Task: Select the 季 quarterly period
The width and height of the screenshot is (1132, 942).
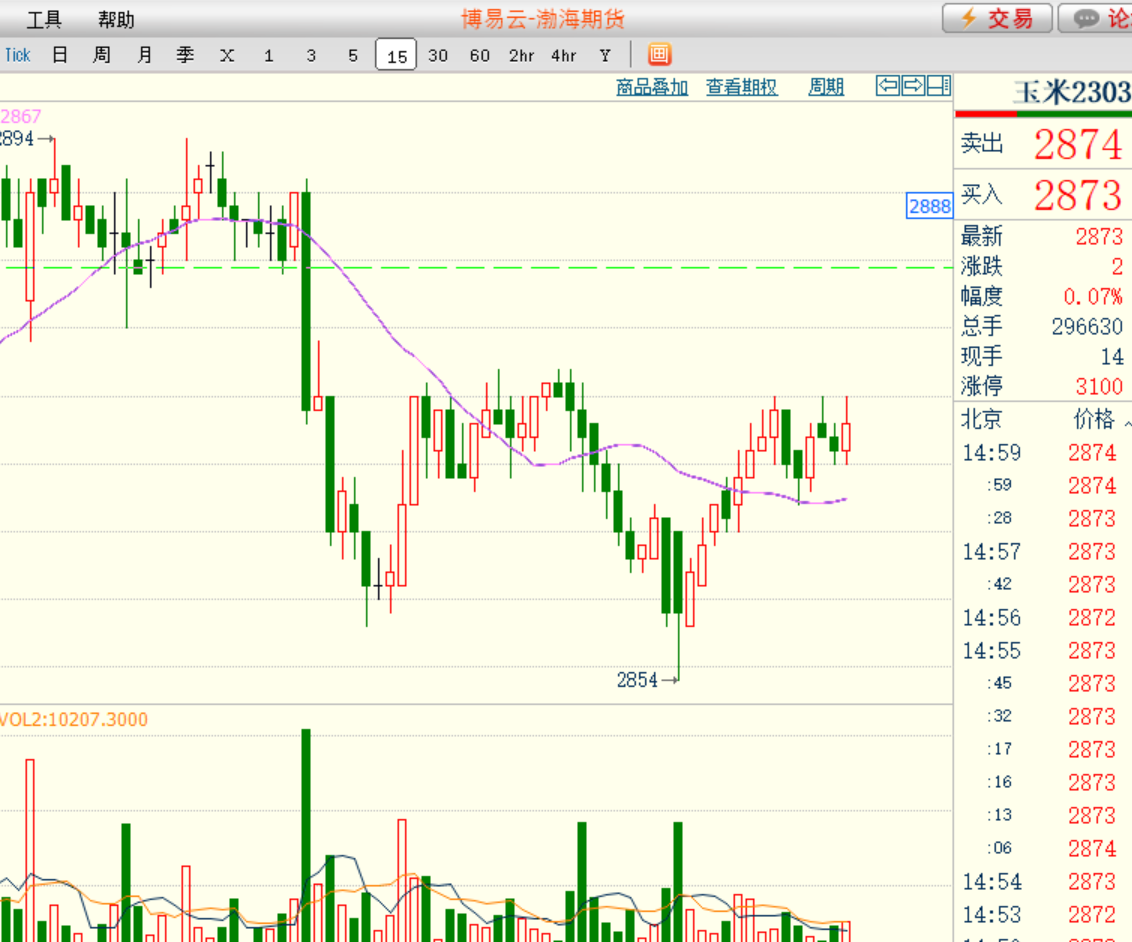Action: 186,55
